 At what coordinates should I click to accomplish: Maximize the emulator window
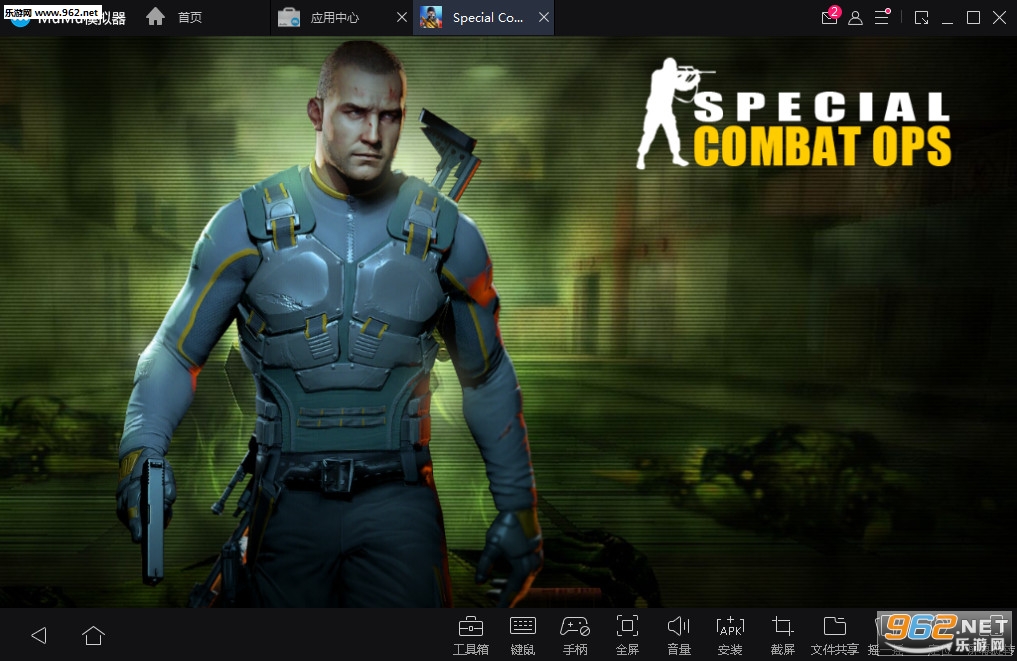973,18
